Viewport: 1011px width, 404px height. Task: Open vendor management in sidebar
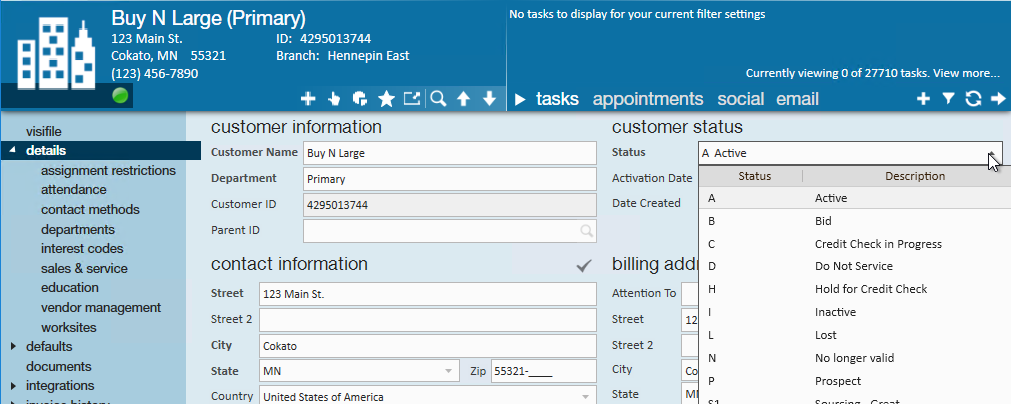101,308
